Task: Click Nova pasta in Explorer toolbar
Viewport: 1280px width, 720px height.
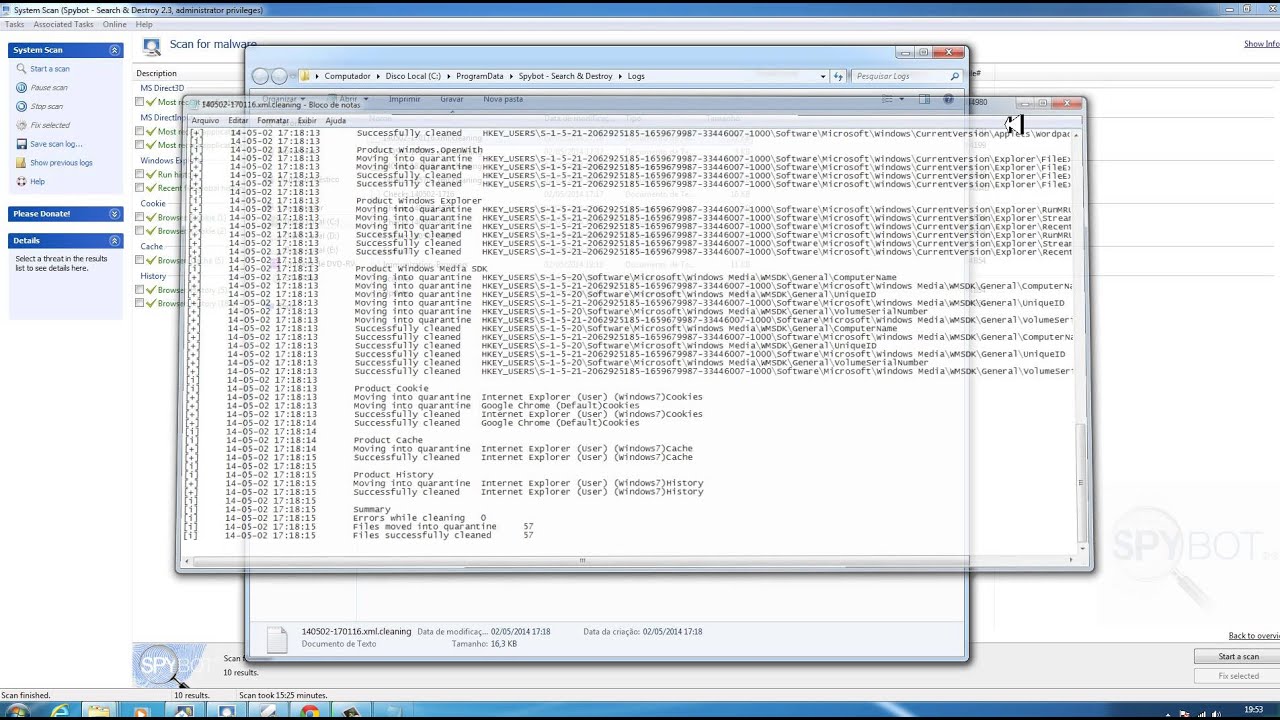Action: (x=503, y=99)
